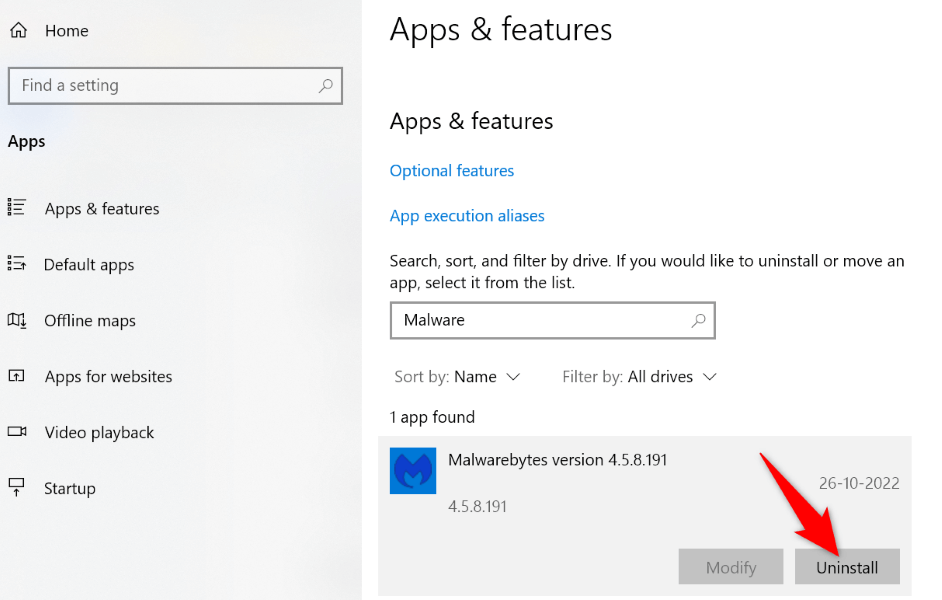Screen dimensions: 942x600
Task: Click the Malwarebytes app logo
Action: (413, 470)
